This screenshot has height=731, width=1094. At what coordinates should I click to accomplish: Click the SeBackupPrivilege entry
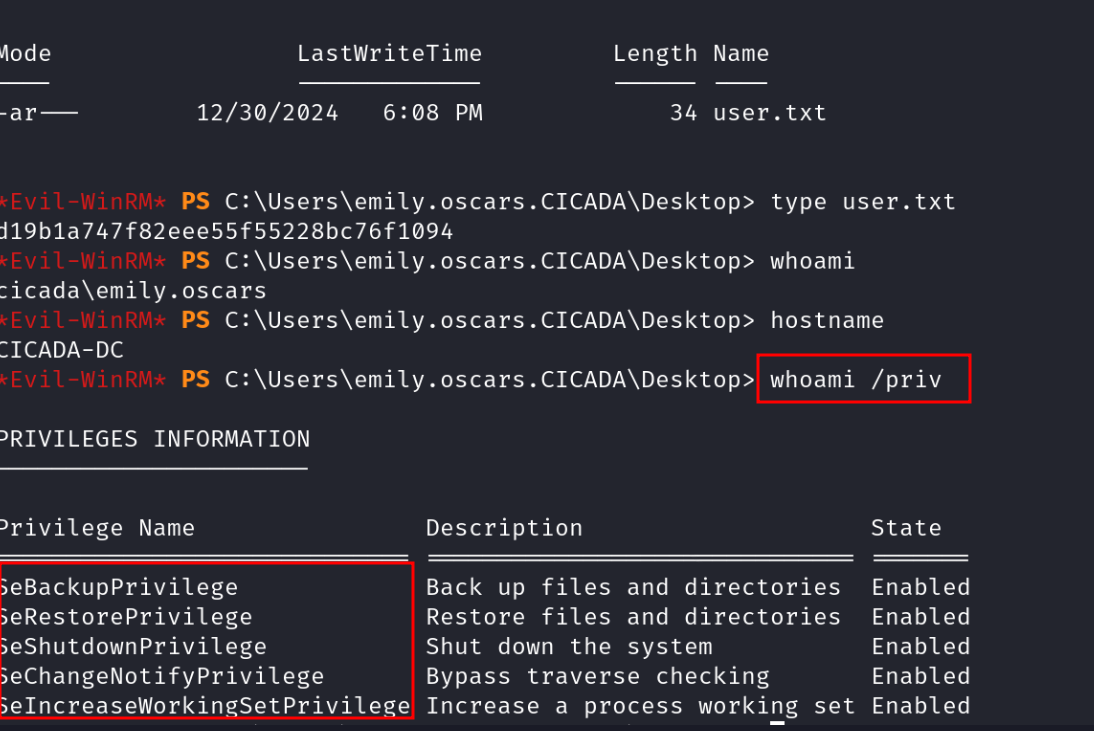tap(119, 587)
